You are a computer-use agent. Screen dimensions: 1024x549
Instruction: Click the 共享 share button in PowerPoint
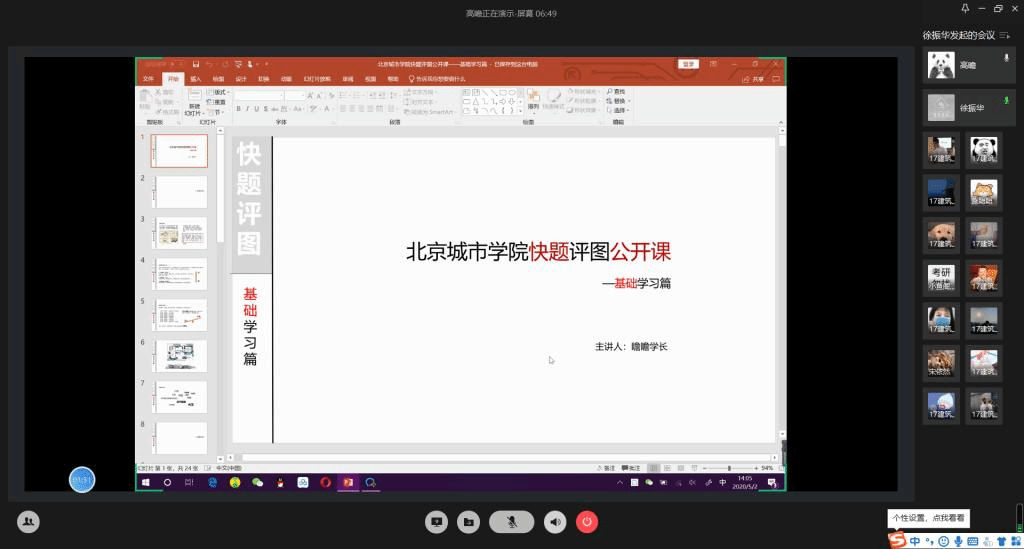coord(753,79)
